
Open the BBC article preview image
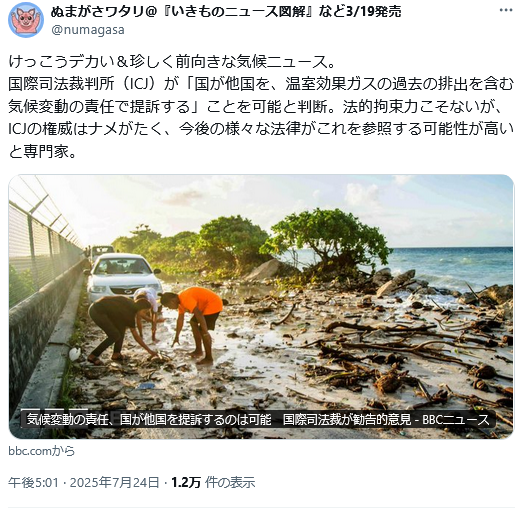pos(261,306)
